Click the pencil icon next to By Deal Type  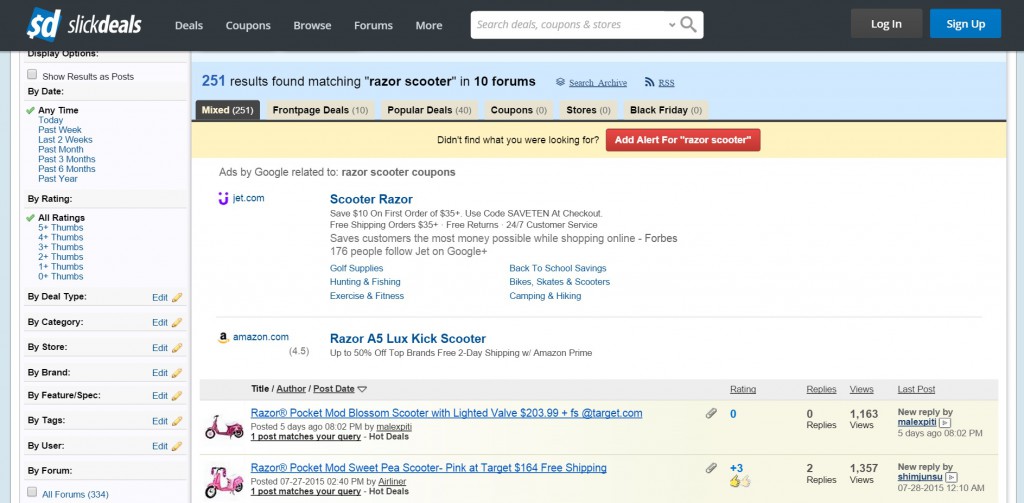point(177,297)
